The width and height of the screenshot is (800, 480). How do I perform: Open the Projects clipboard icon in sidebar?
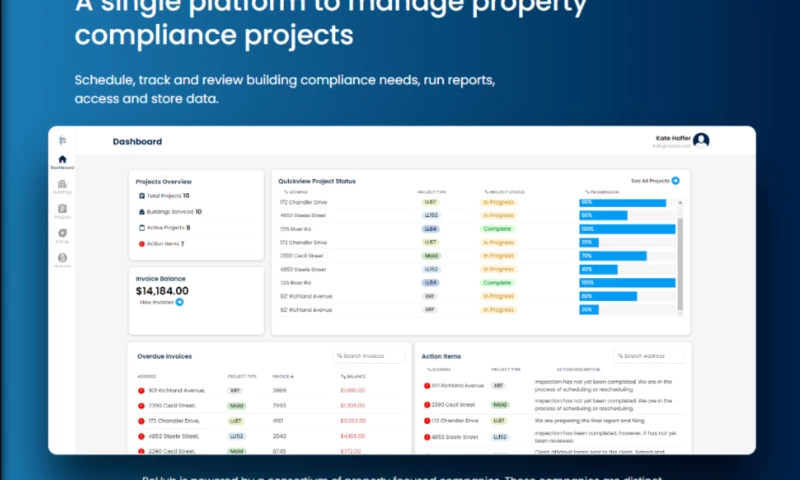(x=62, y=209)
